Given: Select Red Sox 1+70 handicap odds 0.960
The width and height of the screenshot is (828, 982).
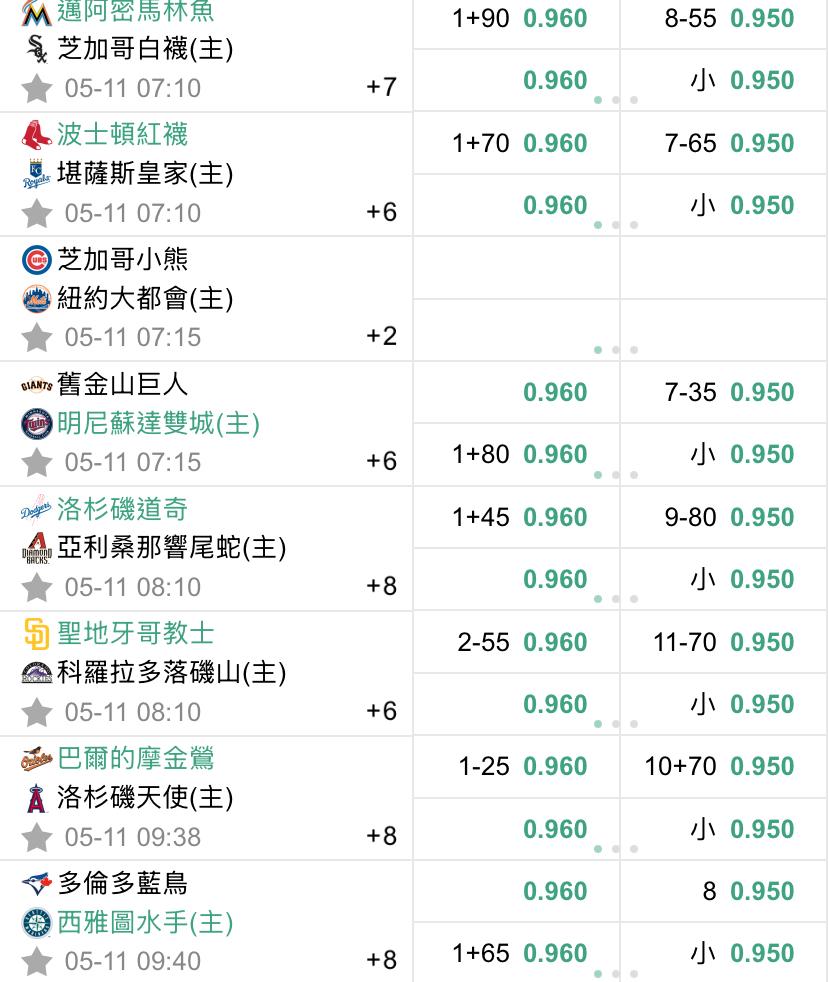Looking at the screenshot, I should point(516,143).
